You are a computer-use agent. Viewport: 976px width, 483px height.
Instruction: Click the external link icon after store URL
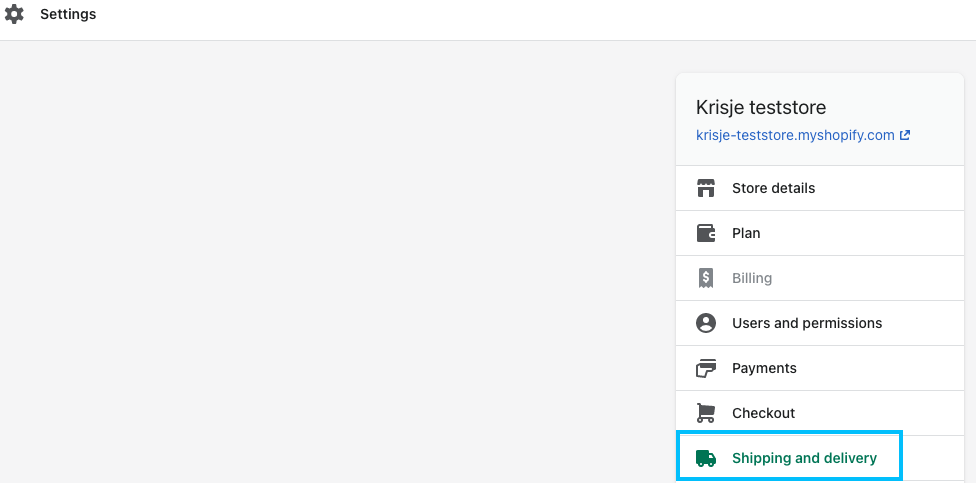tap(905, 134)
